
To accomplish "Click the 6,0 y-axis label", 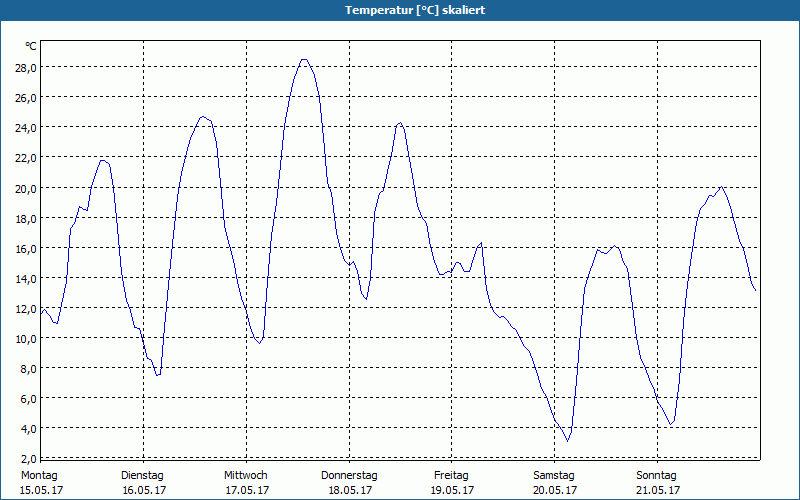I will [28, 399].
